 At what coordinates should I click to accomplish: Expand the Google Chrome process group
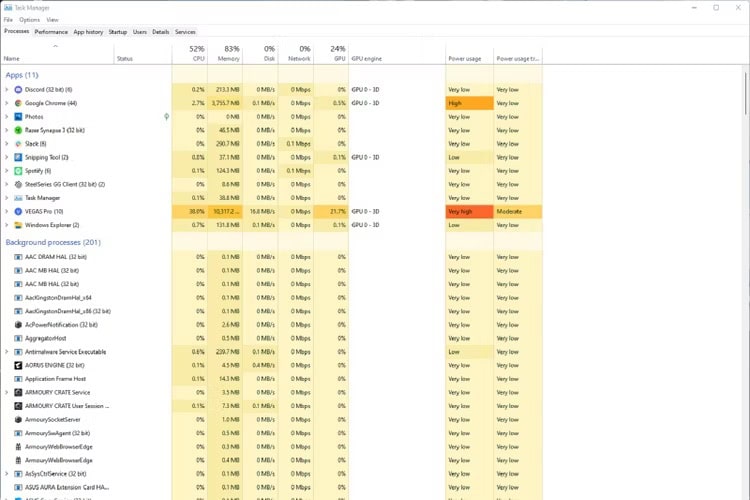click(7, 103)
